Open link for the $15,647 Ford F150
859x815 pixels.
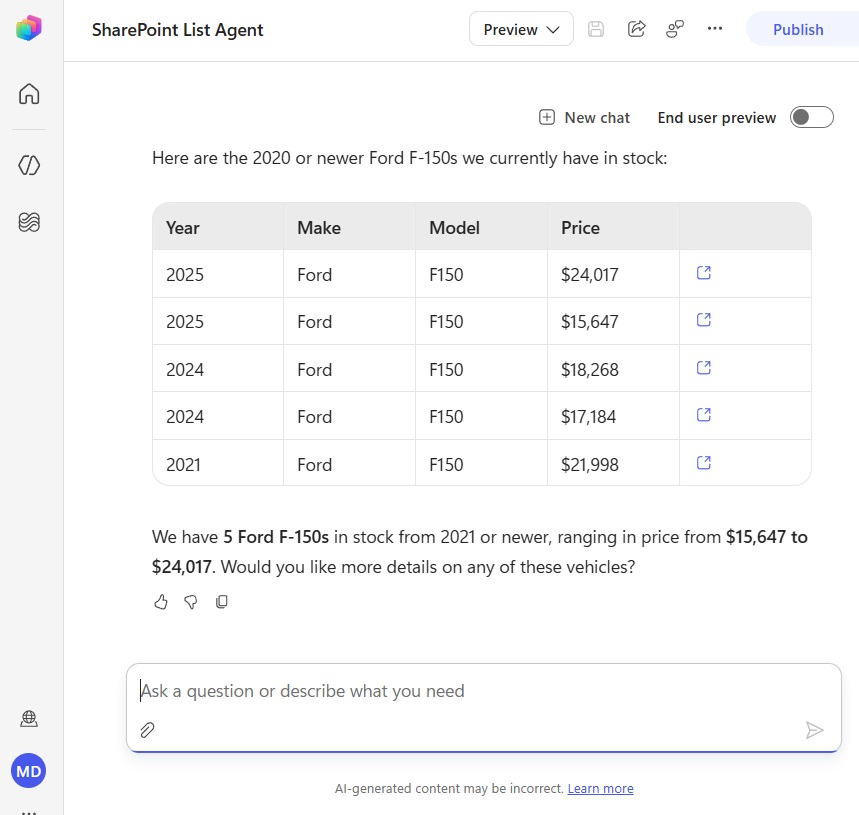(704, 320)
